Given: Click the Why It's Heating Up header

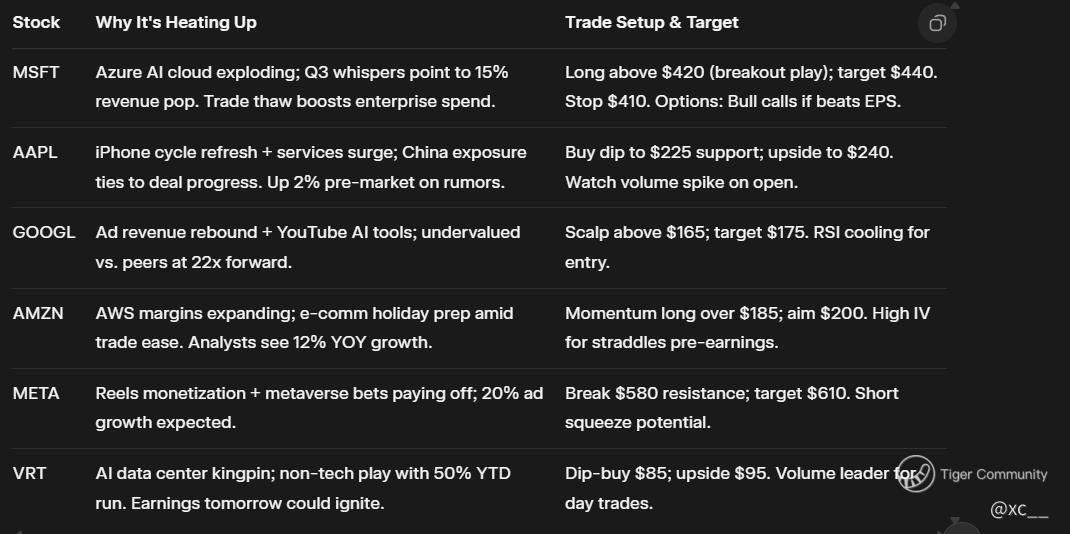Looking at the screenshot, I should [x=176, y=22].
